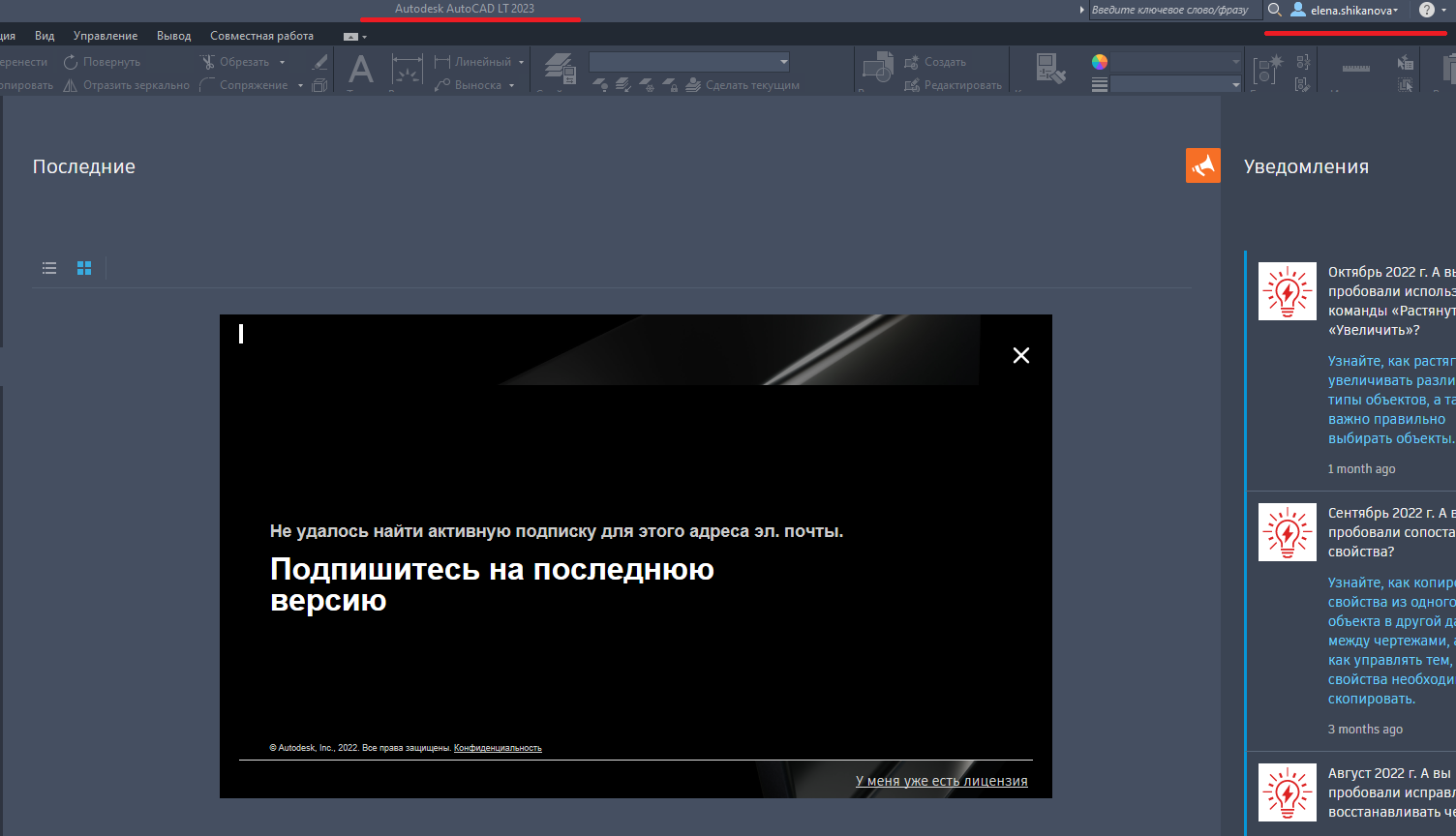The height and width of the screenshot is (836, 1456).
Task: Open the object color wheel control
Action: [1100, 62]
